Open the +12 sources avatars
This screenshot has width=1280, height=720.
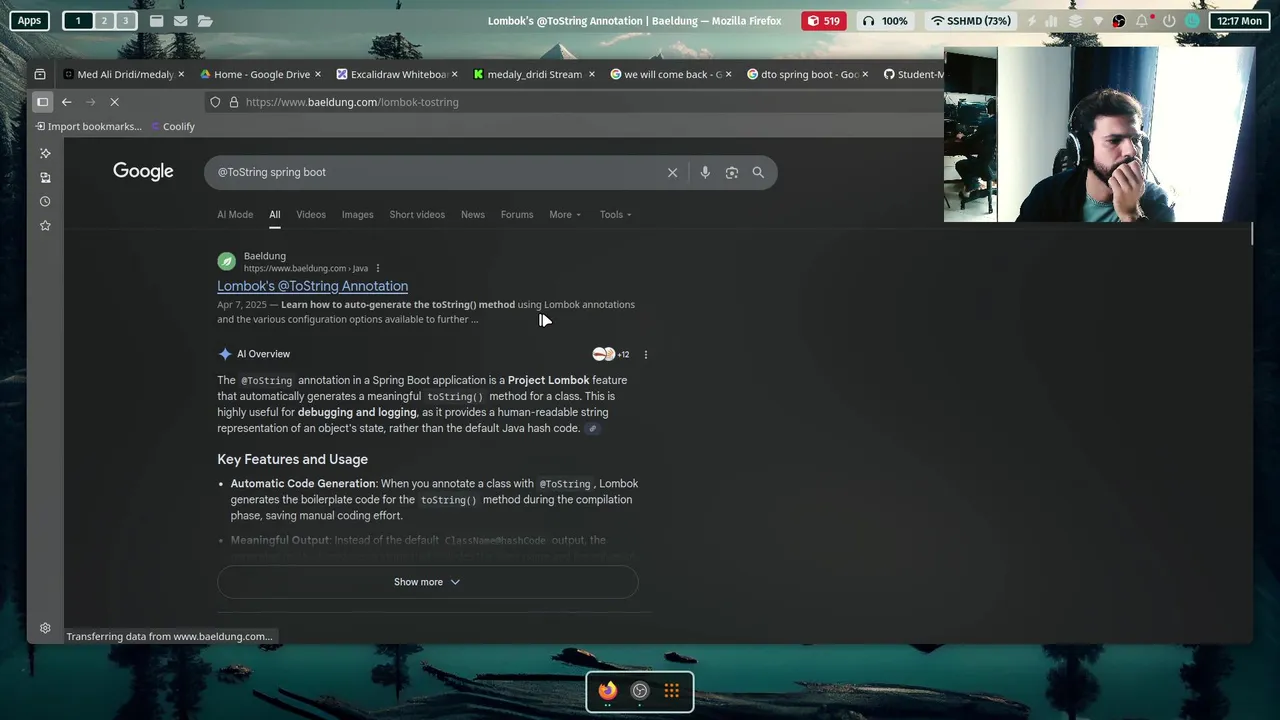[611, 354]
